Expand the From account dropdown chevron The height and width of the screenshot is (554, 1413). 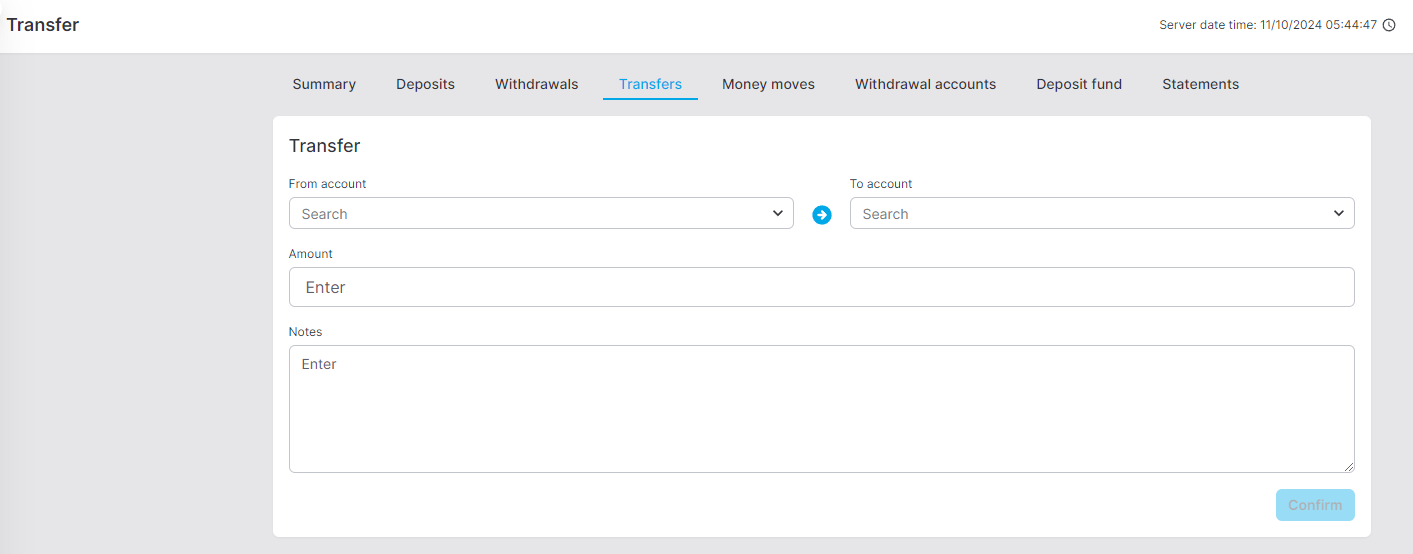point(778,213)
